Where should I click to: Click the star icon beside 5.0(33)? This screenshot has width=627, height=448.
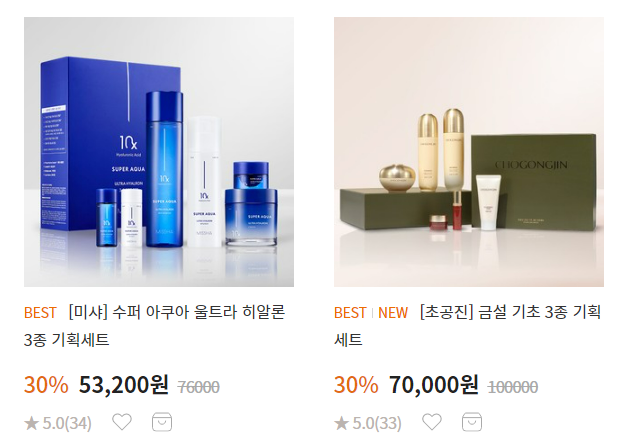[341, 423]
